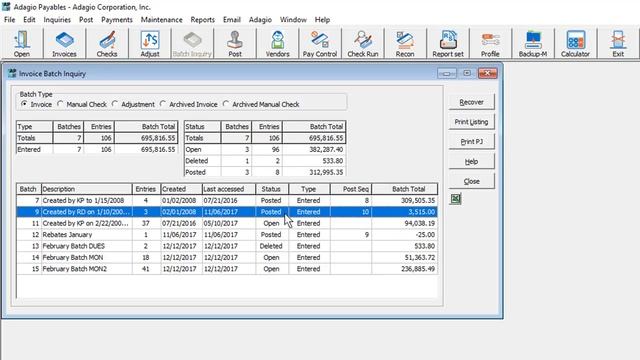This screenshot has width=640, height=360.
Task: Click the Excel export icon below Close
Action: pyautogui.click(x=456, y=199)
